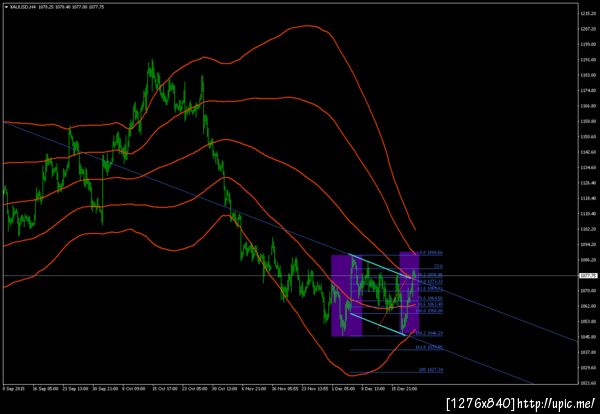Click the 1 Dec 05:00 time axis label
This screenshot has width=600, height=414.
(344, 388)
